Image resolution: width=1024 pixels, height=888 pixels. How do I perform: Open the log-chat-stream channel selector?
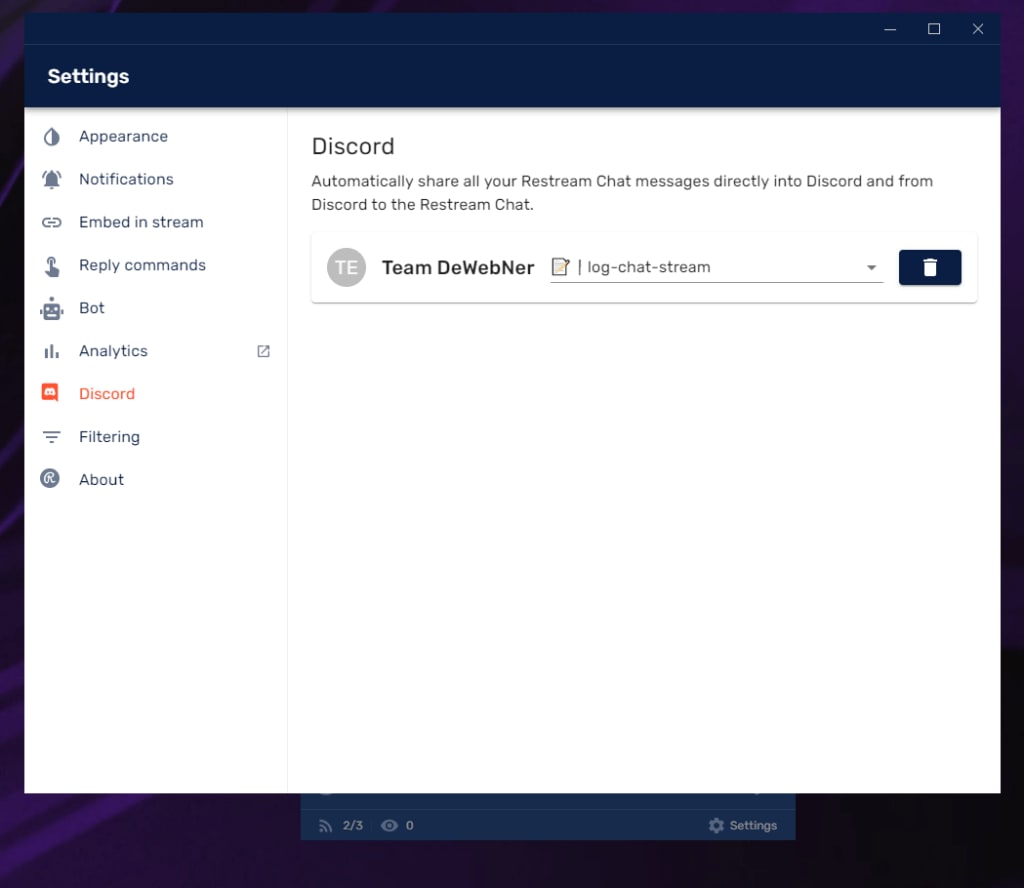pyautogui.click(x=716, y=267)
